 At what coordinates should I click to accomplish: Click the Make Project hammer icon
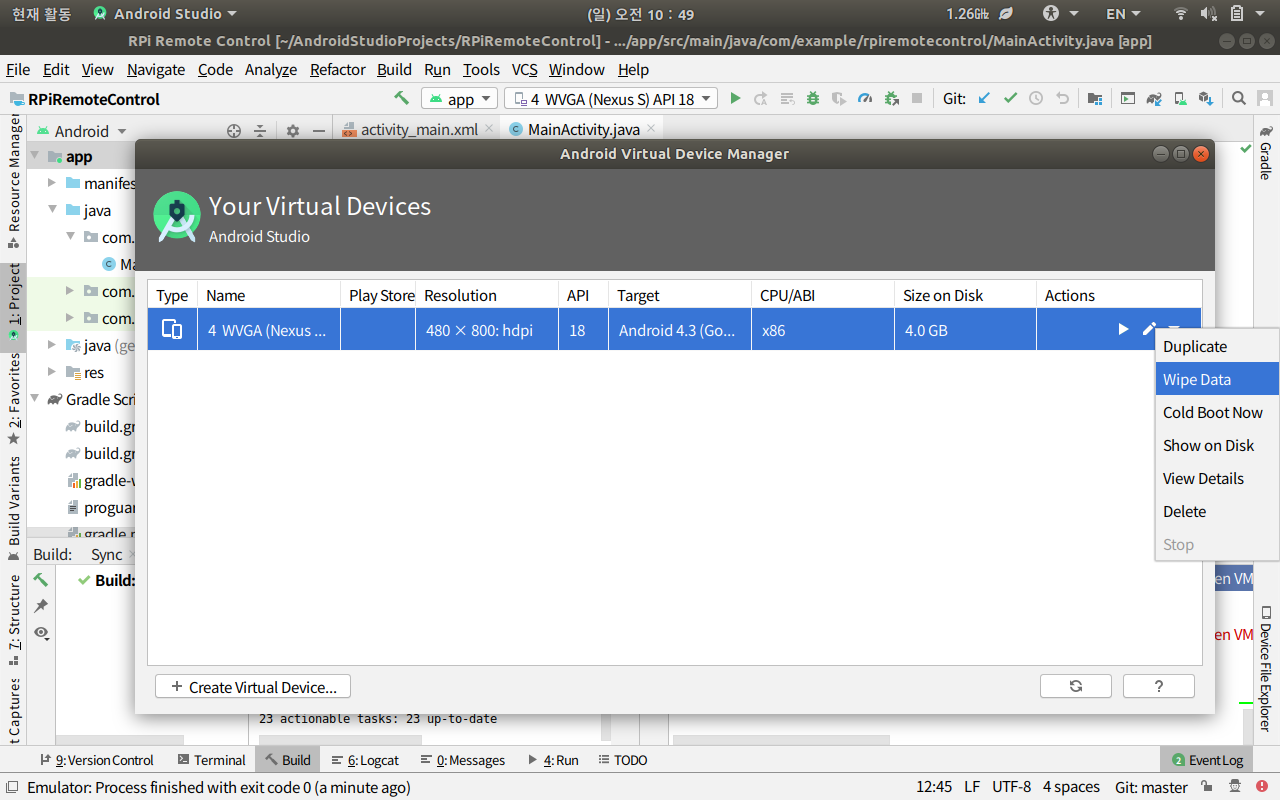coord(401,98)
